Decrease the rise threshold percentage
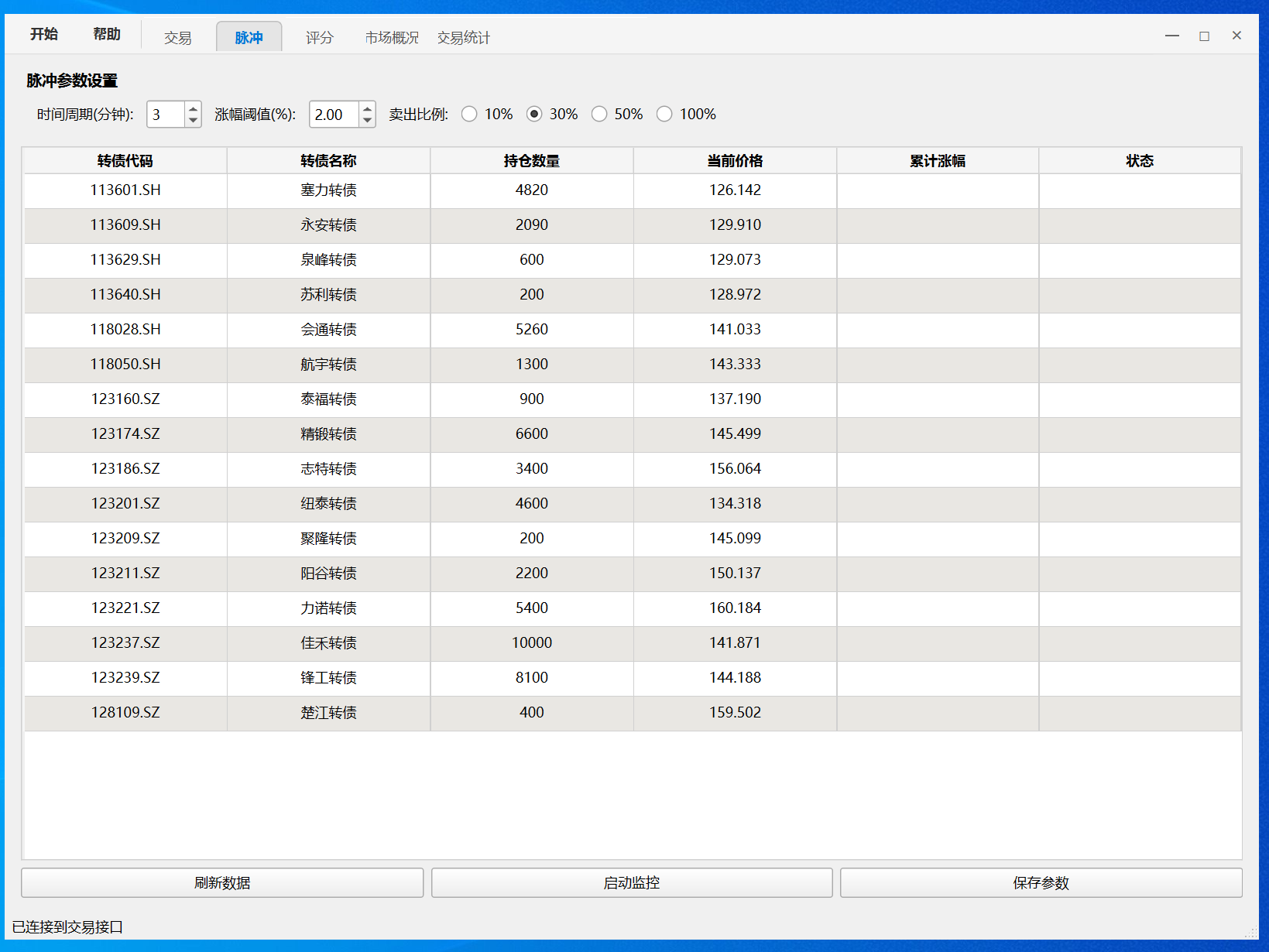This screenshot has width=1269, height=952. point(367,121)
